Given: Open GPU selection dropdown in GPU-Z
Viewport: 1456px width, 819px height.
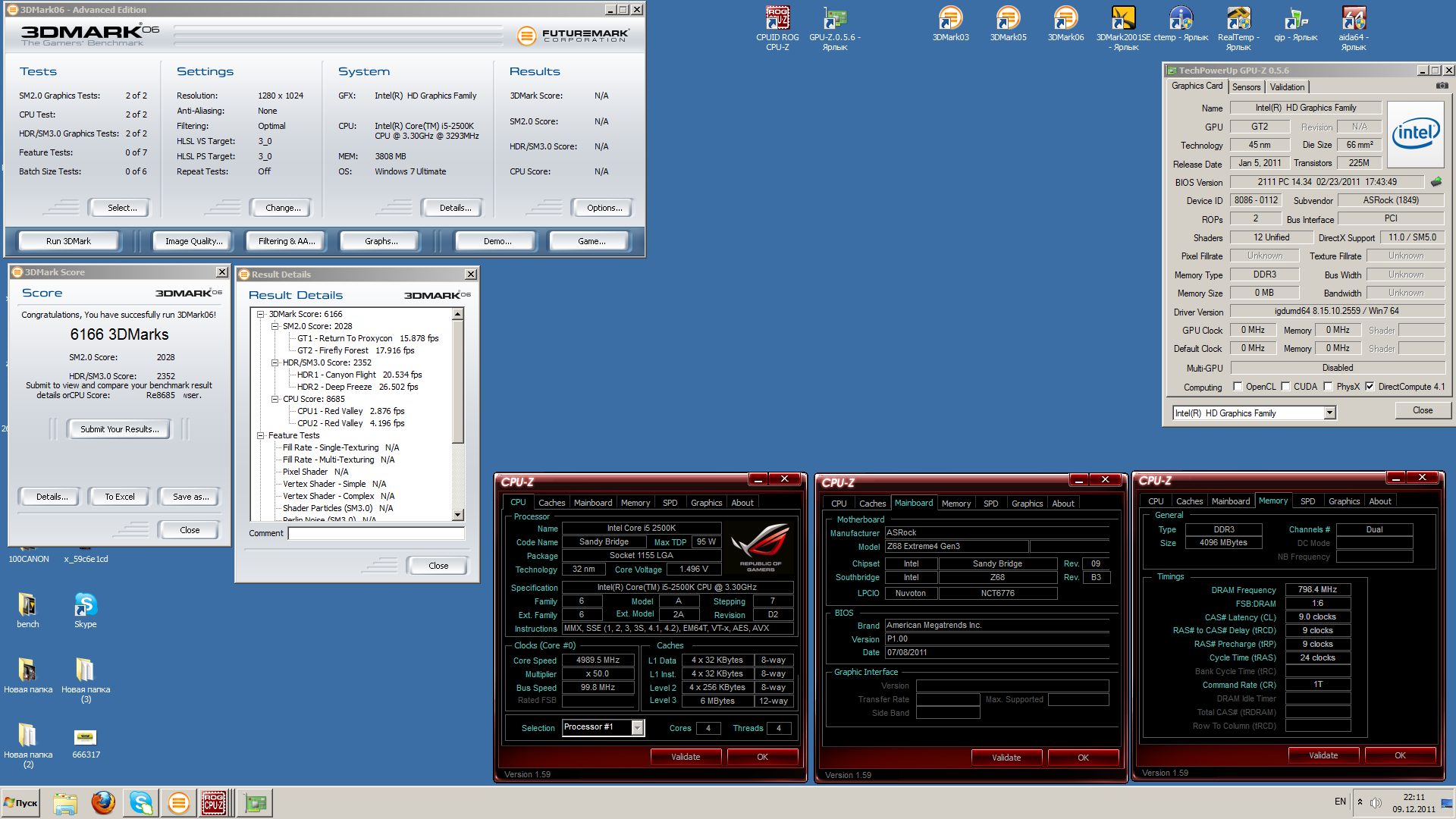Looking at the screenshot, I should [x=1329, y=413].
